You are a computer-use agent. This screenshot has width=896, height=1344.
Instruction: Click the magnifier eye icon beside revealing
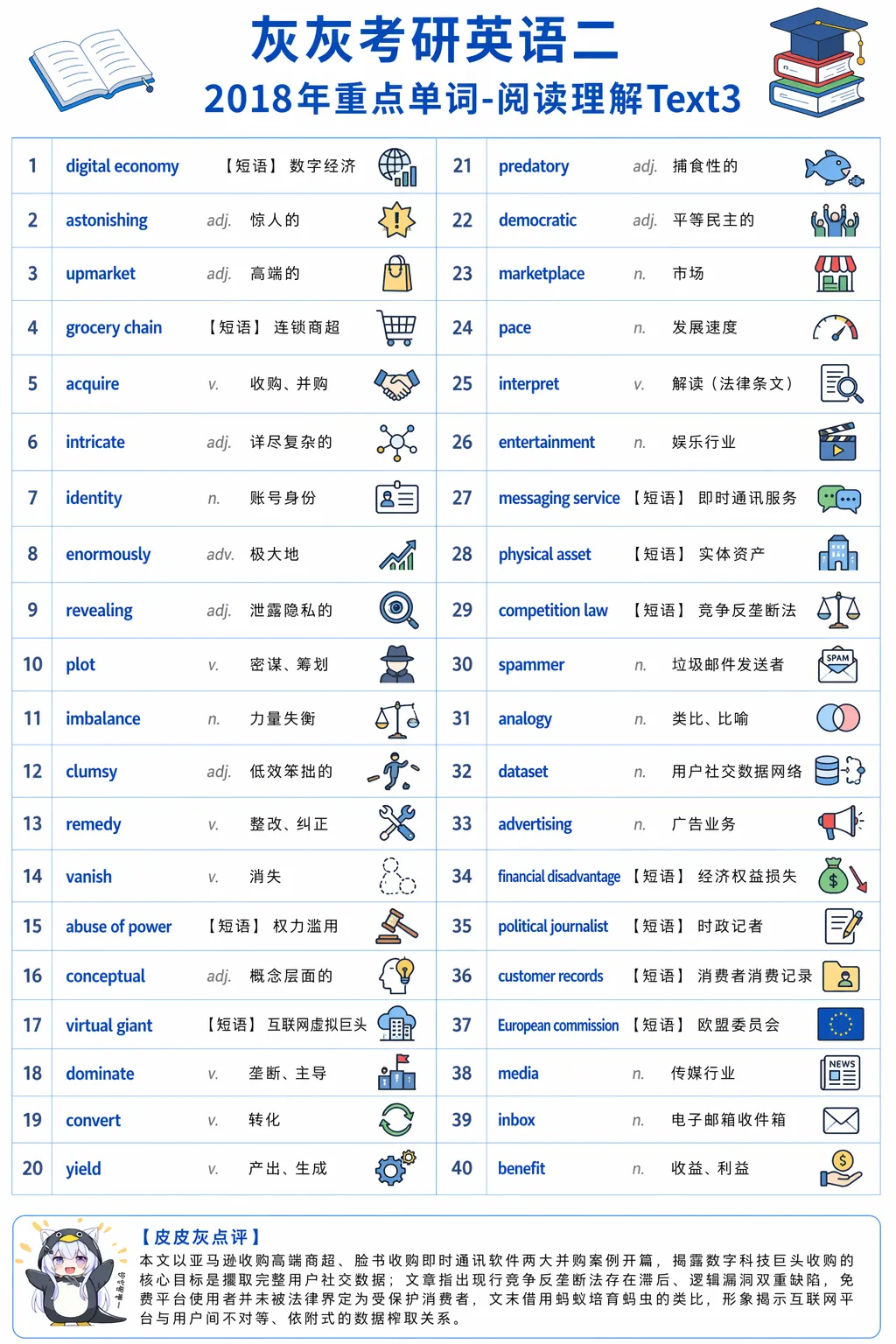(x=399, y=610)
